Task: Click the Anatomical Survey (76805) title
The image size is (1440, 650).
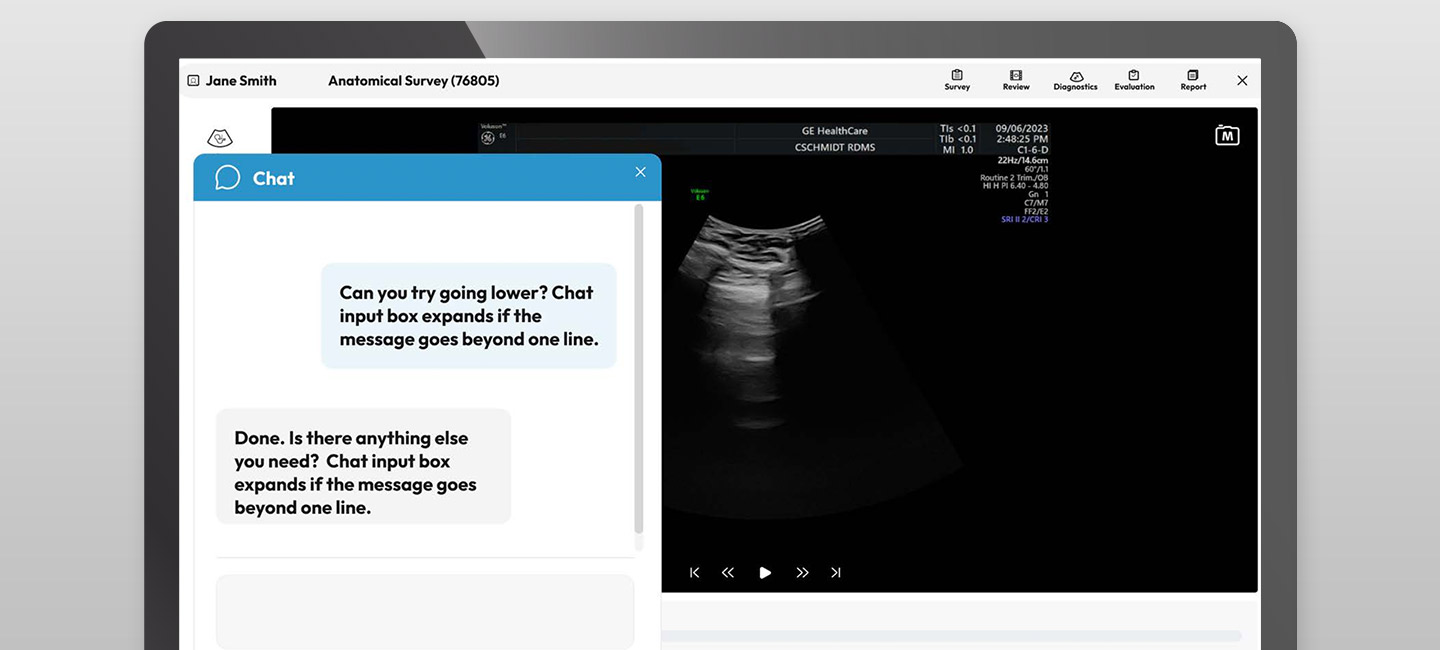Action: point(413,81)
